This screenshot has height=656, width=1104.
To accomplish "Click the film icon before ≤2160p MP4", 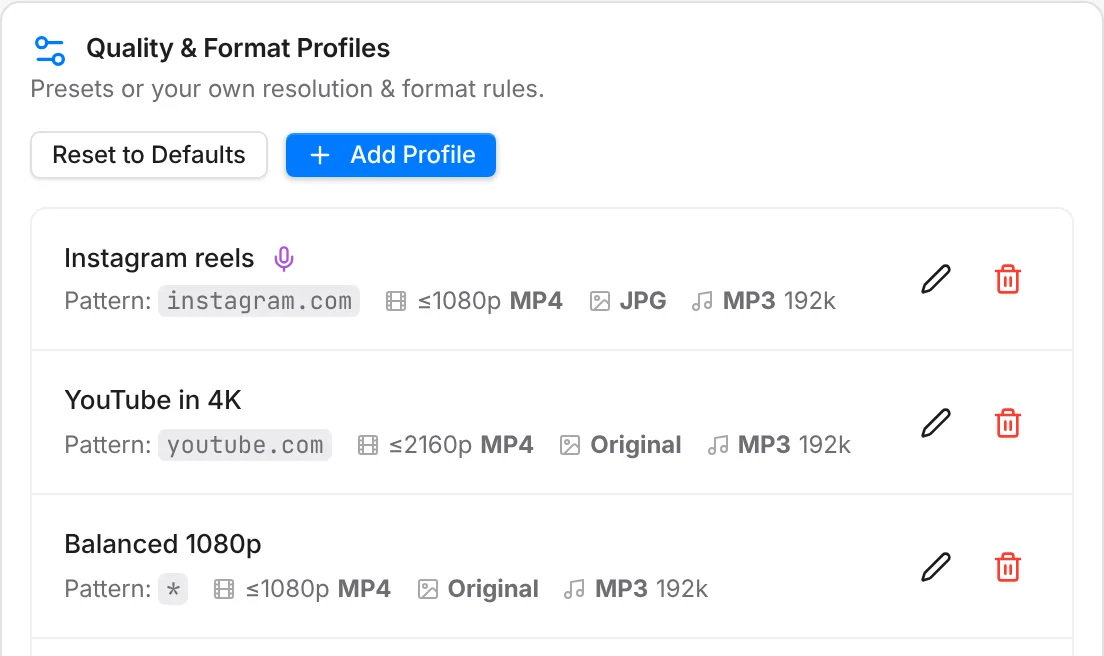I will coord(368,445).
